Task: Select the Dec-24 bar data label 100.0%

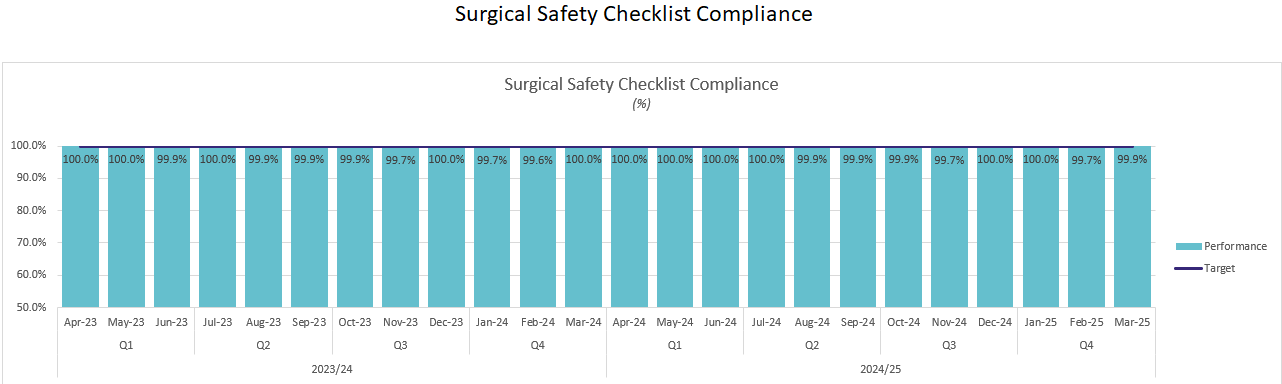Action: coord(995,159)
